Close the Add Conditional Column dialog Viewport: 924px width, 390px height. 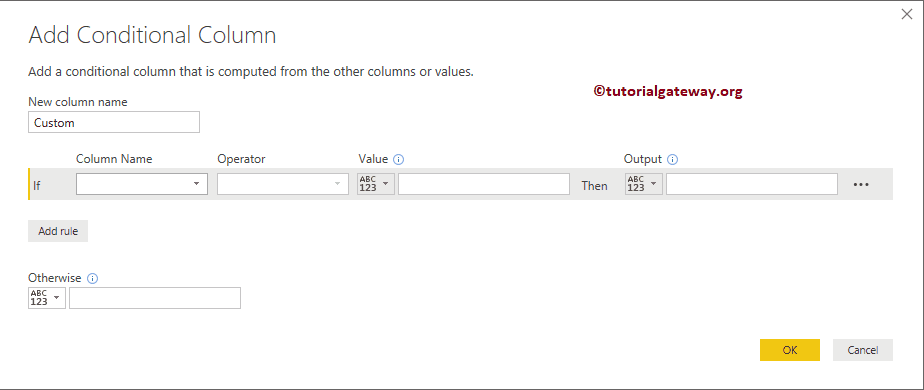click(x=907, y=15)
